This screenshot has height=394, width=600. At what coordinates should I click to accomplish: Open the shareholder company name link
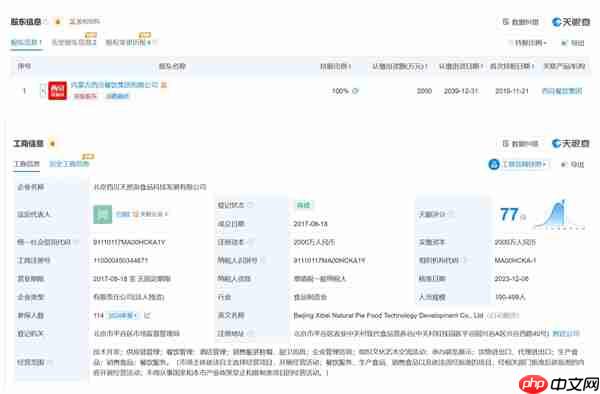(114, 85)
